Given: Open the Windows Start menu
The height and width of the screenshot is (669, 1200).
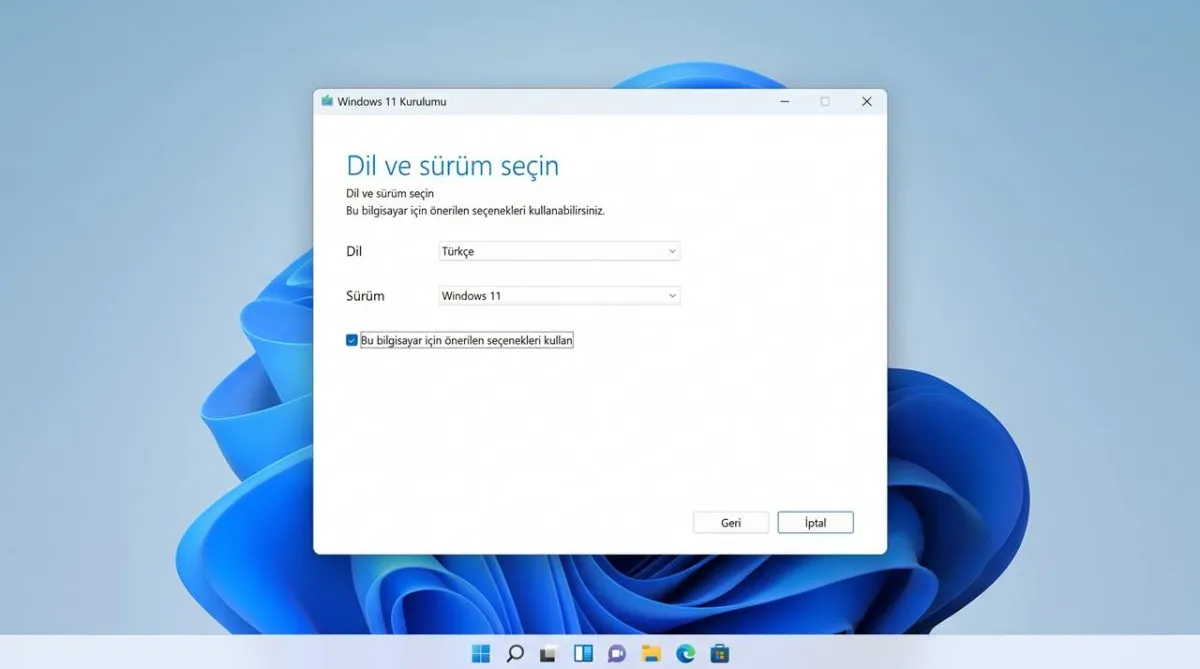Looking at the screenshot, I should click(481, 654).
